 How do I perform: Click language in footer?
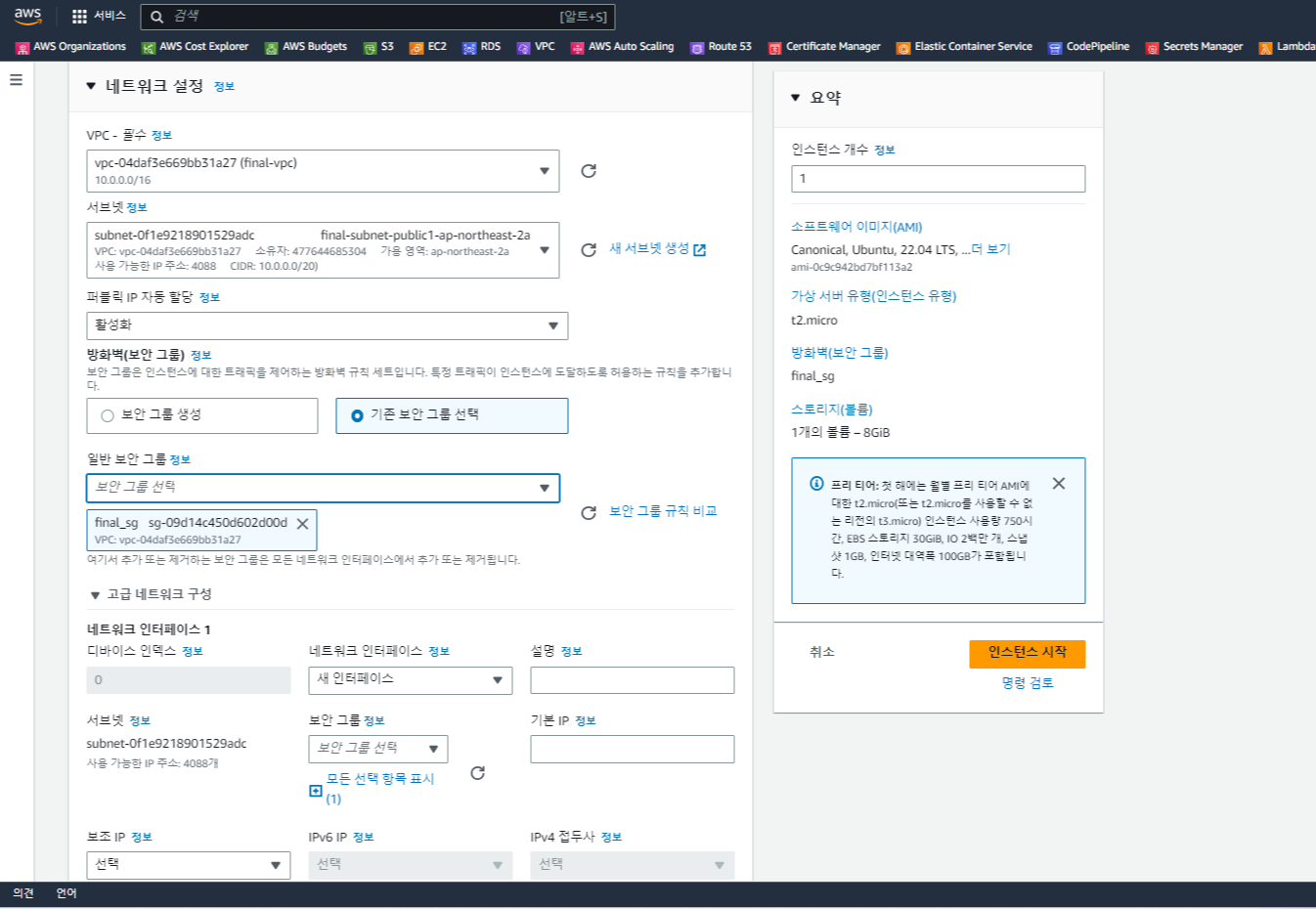66,893
